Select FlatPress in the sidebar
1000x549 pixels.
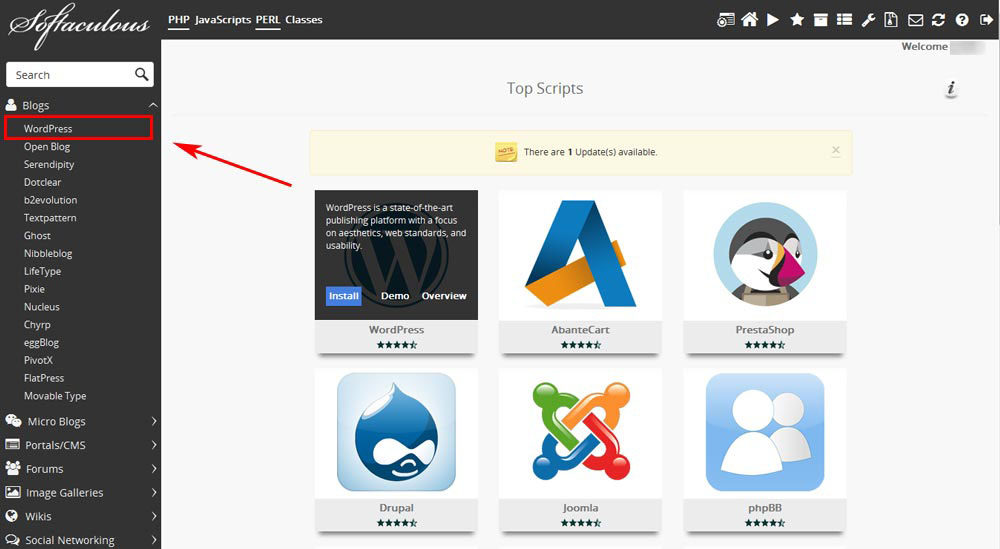click(44, 378)
